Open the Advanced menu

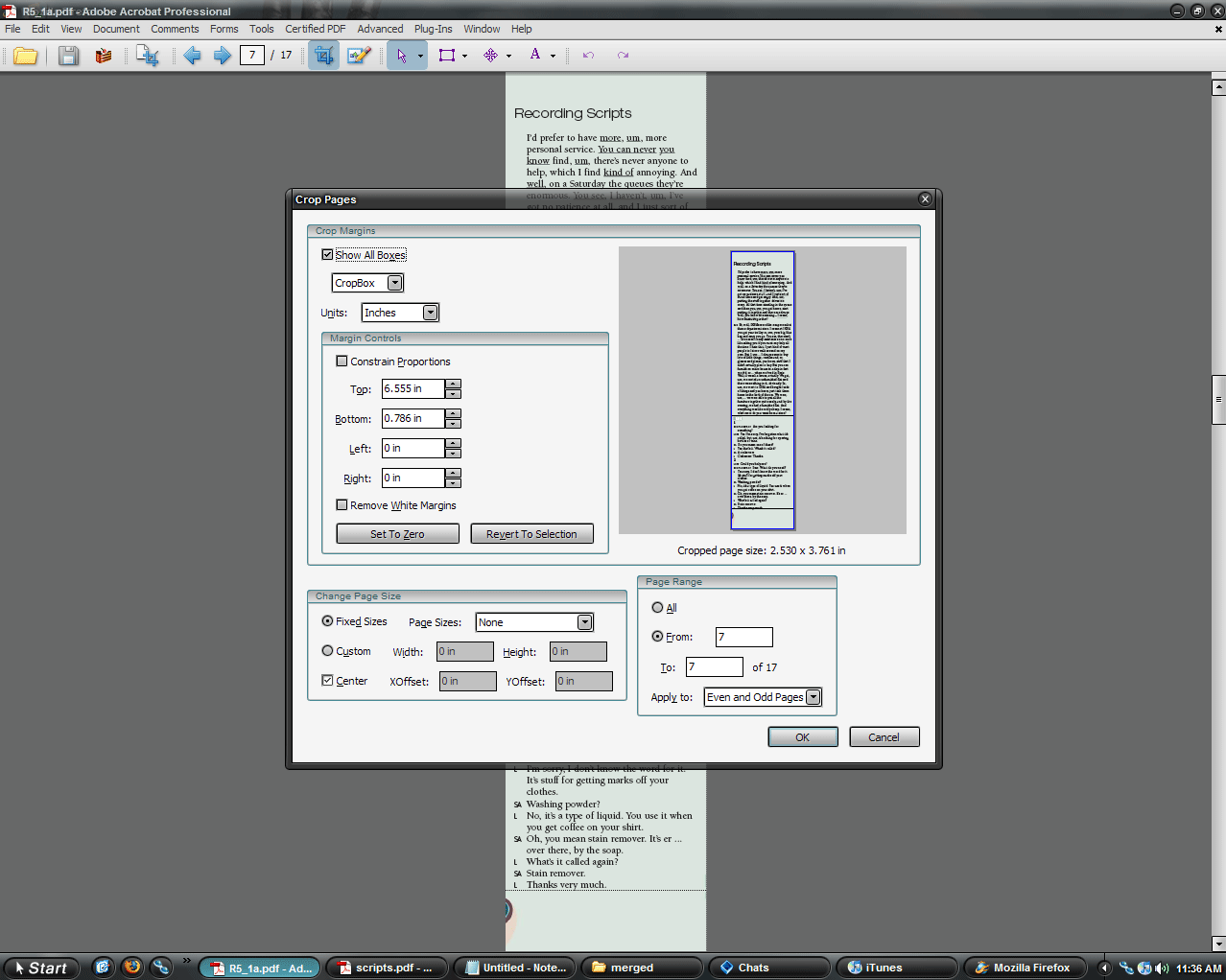tap(380, 29)
